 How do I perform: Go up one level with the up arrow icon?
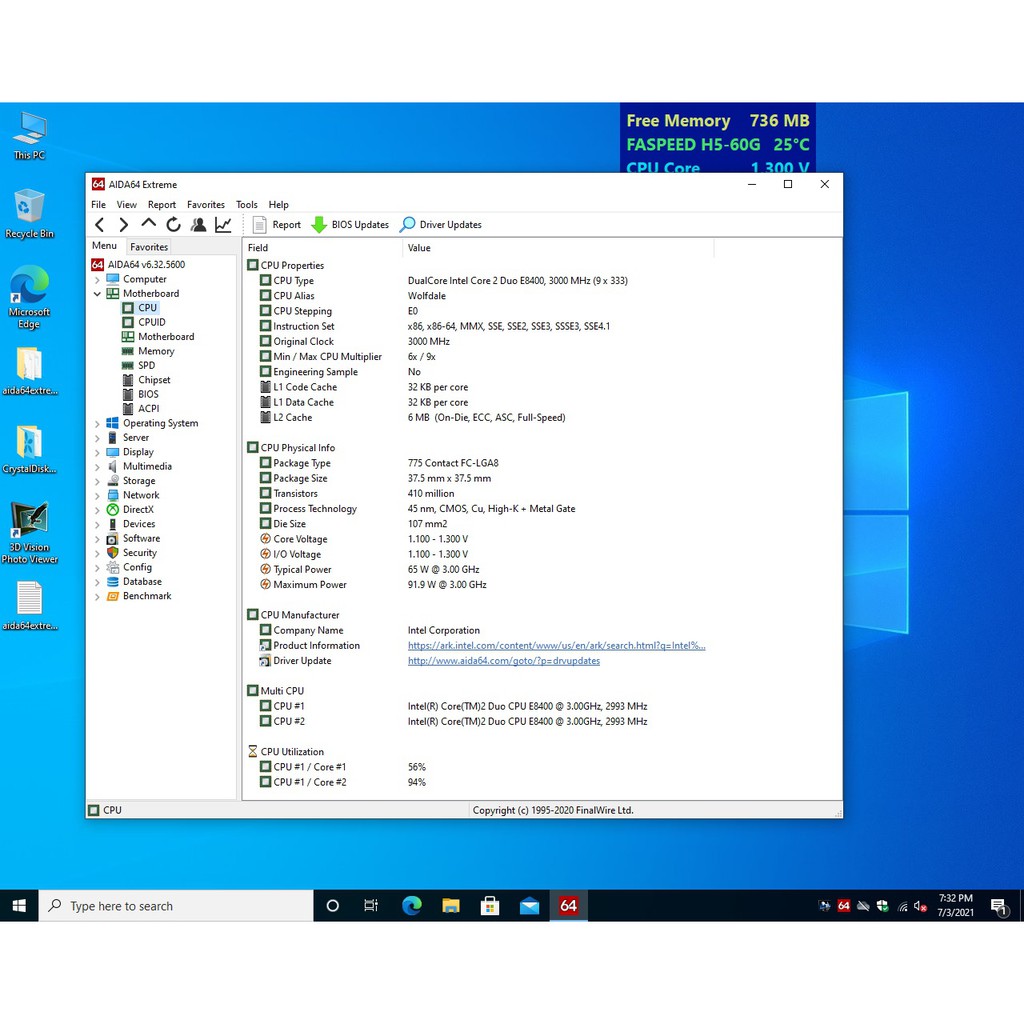tap(148, 224)
